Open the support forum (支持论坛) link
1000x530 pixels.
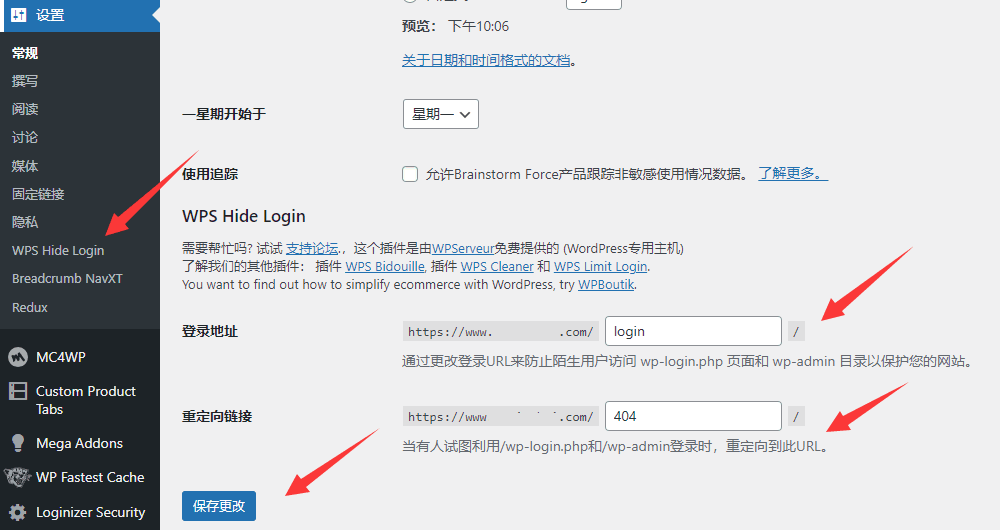312,248
